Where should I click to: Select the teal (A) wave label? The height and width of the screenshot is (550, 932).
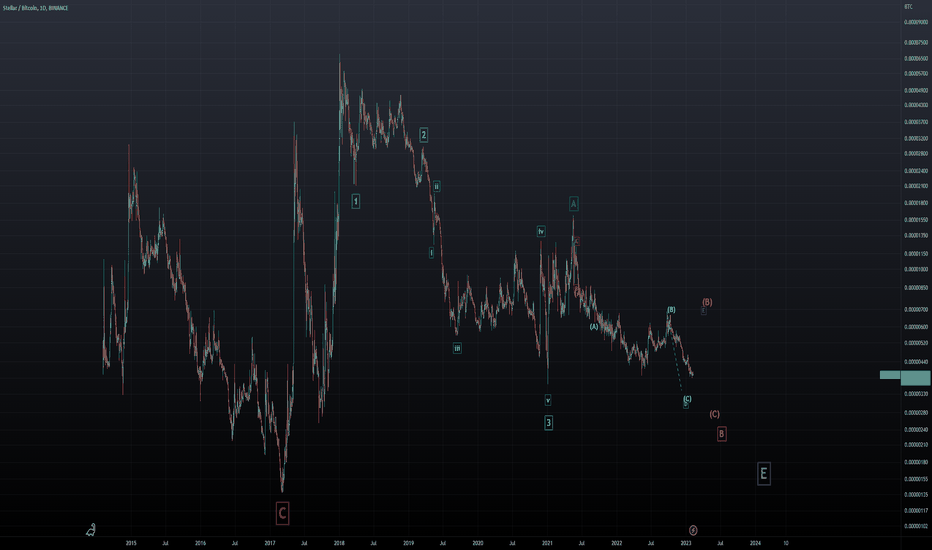594,326
